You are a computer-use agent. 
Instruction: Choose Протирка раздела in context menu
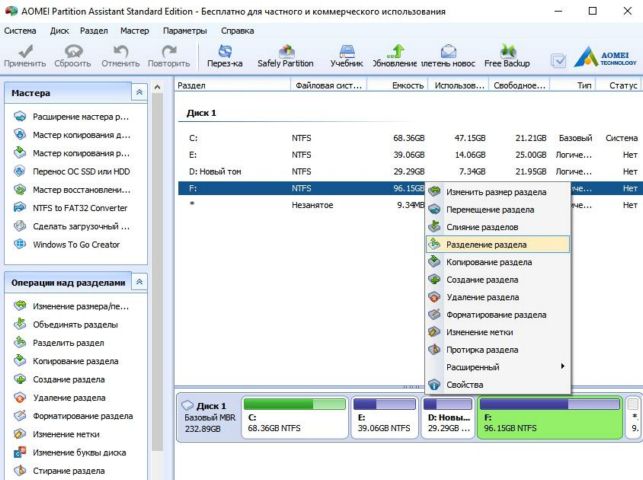pyautogui.click(x=498, y=350)
